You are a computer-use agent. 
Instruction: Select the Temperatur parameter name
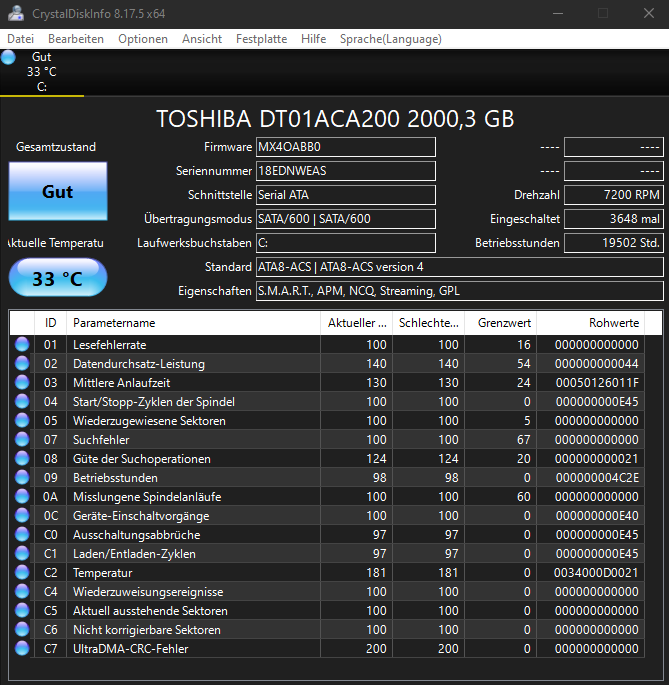pos(103,573)
